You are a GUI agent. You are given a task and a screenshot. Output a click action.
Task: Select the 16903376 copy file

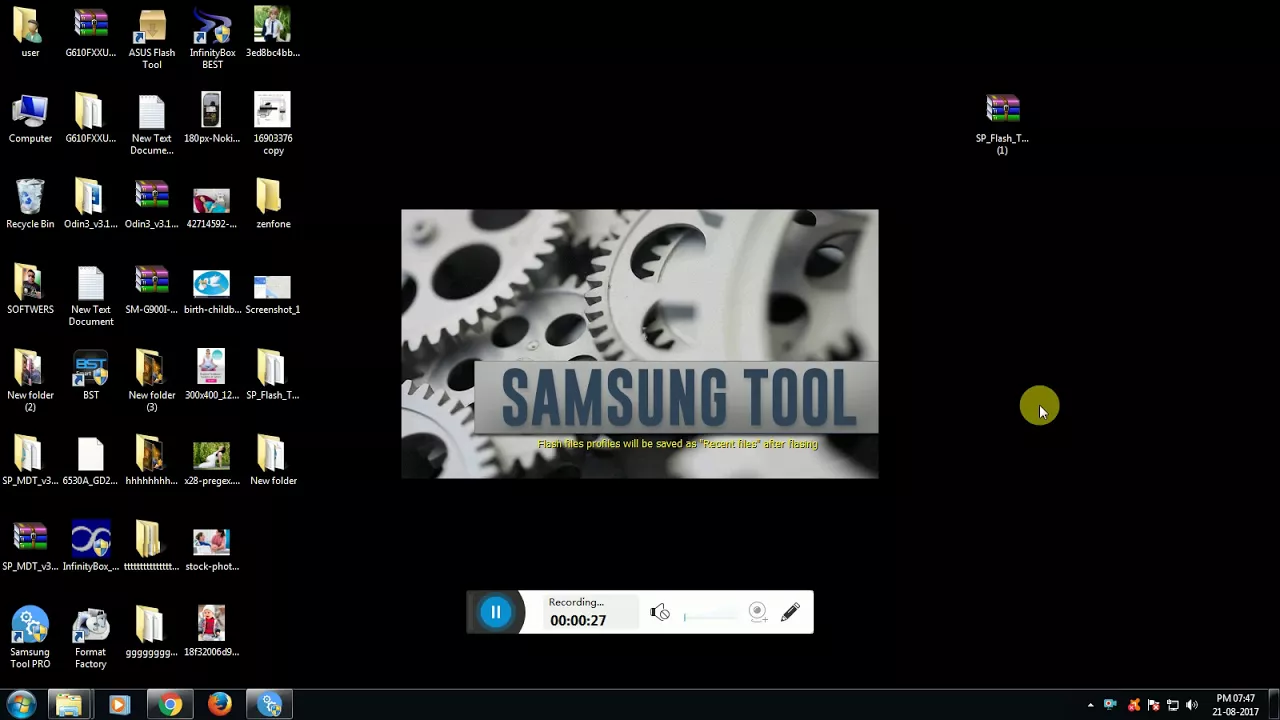coord(273,125)
